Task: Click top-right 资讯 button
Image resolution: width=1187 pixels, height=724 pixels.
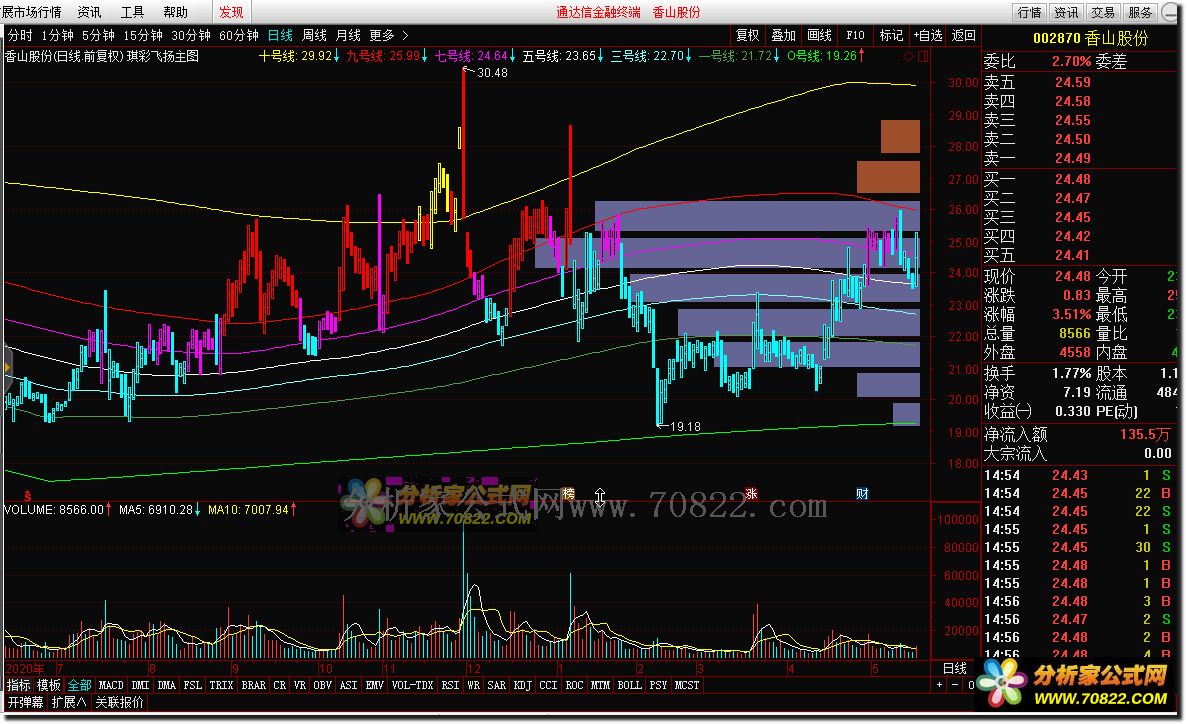Action: 1067,12
